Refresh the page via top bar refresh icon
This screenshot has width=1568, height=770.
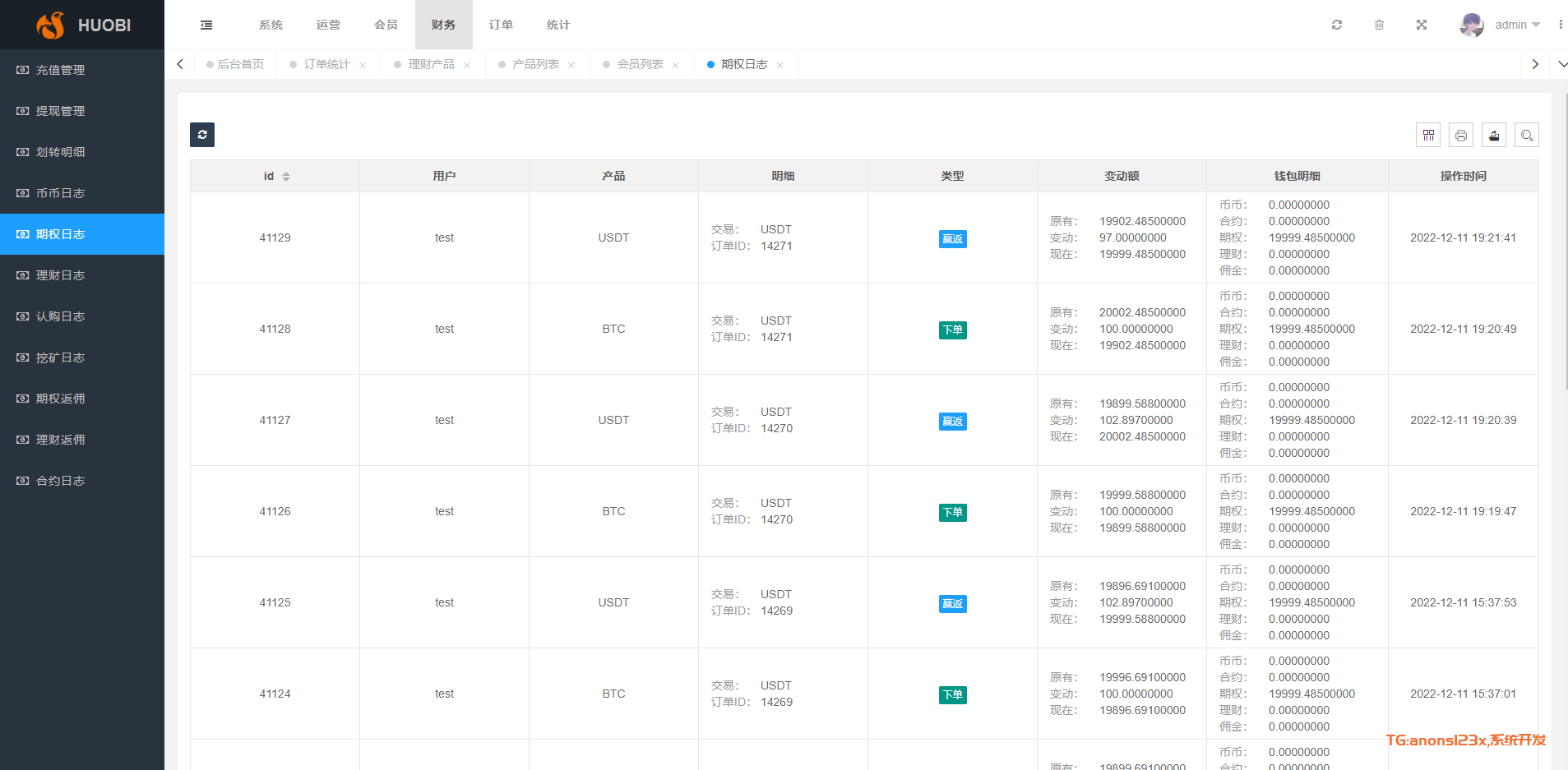pos(1337,25)
